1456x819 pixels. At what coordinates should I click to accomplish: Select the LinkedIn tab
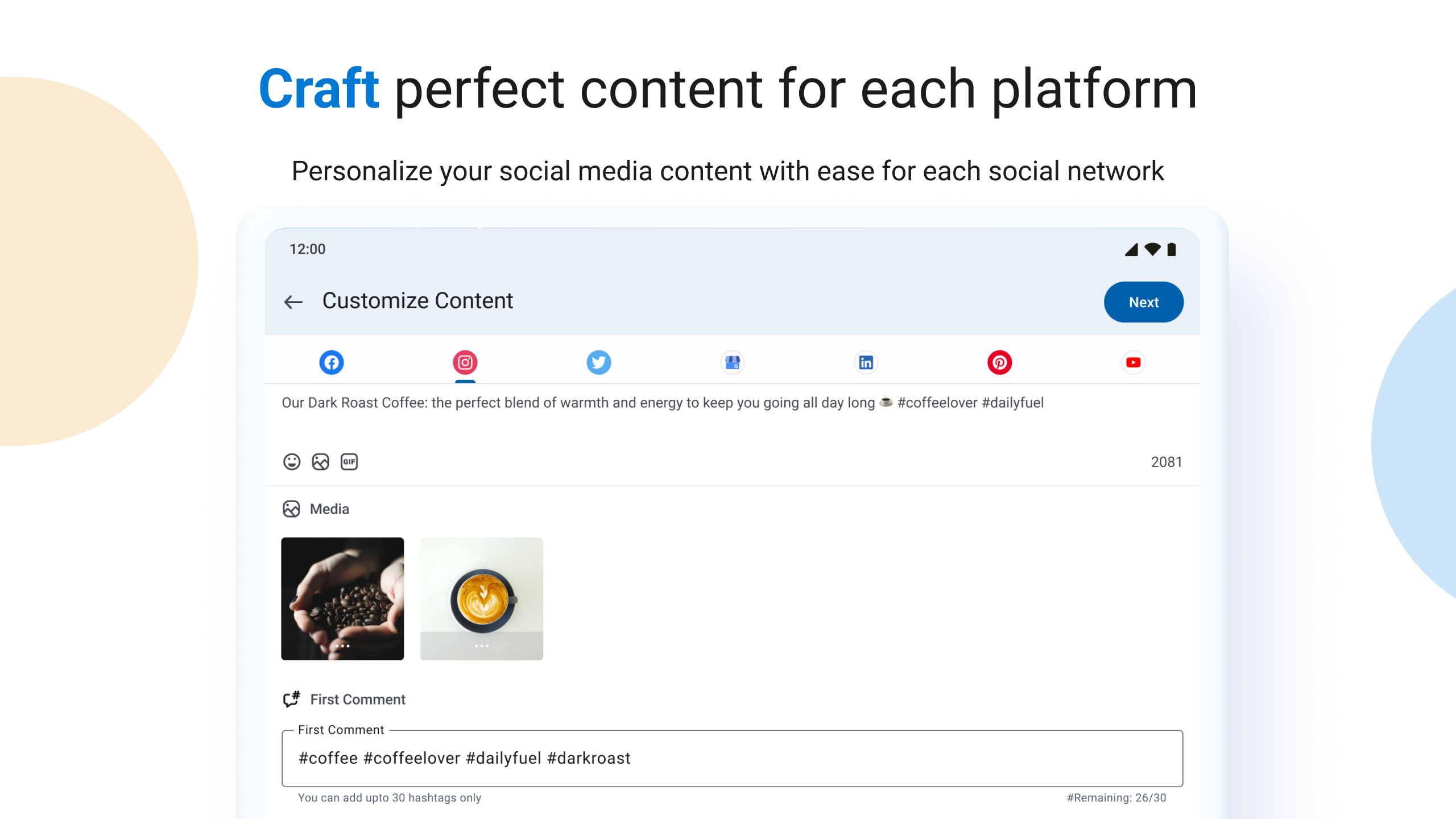tap(866, 362)
